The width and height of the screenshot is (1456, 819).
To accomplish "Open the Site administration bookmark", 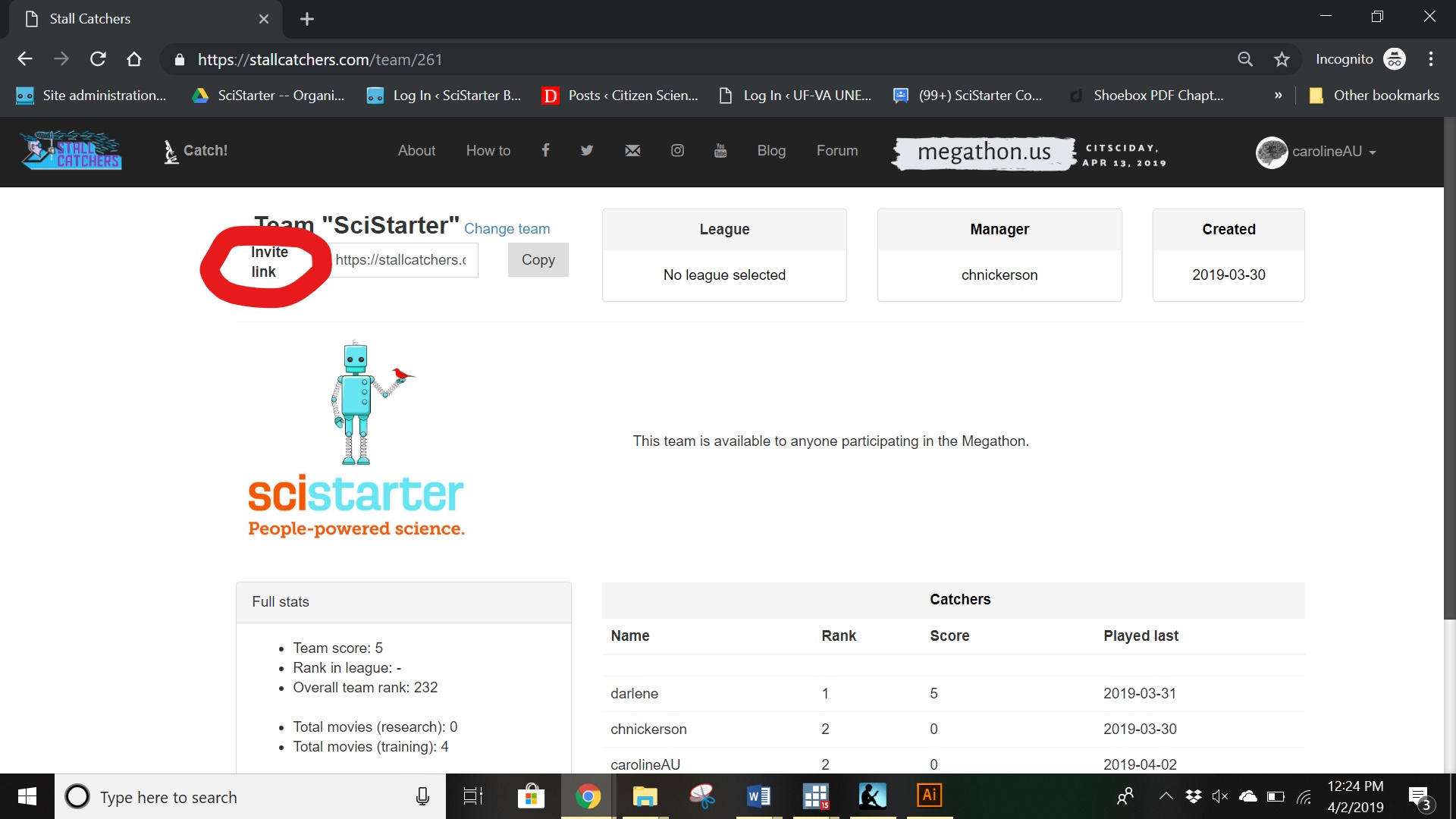I will [x=93, y=96].
